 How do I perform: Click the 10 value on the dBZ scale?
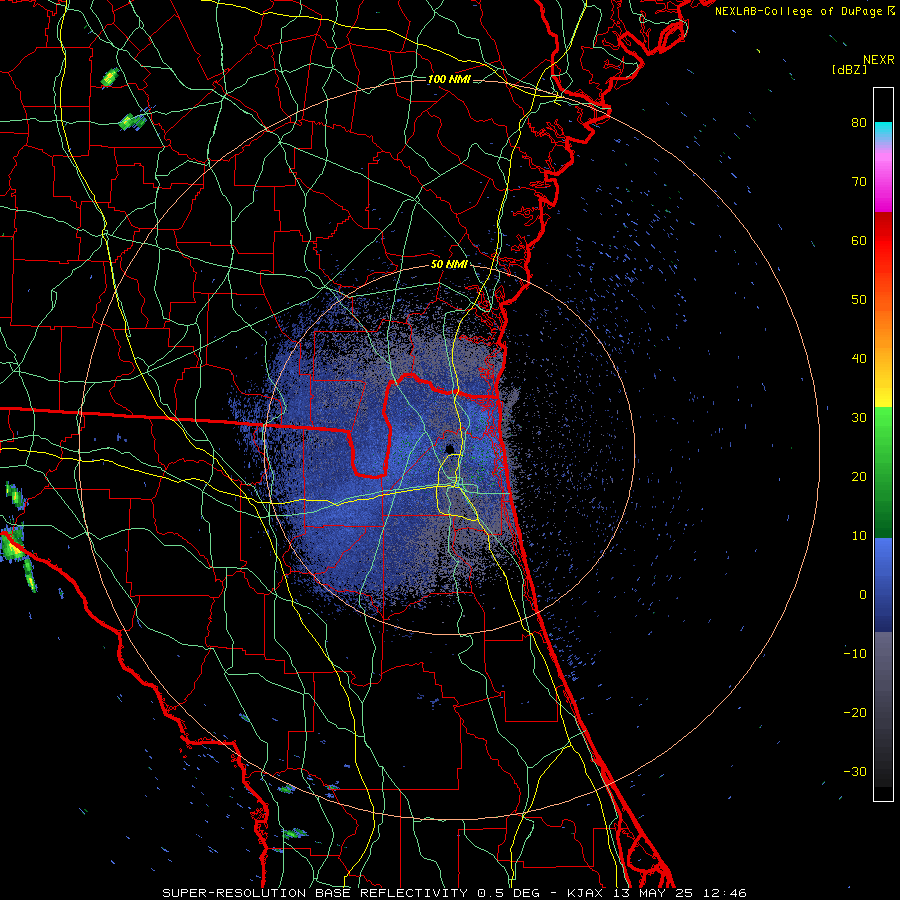859,536
